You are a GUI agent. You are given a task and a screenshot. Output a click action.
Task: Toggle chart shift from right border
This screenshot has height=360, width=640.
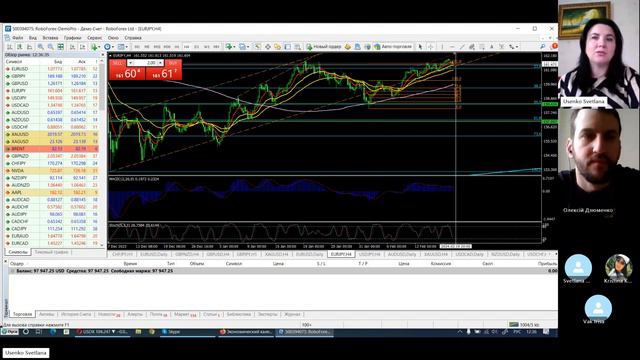click(x=82, y=47)
